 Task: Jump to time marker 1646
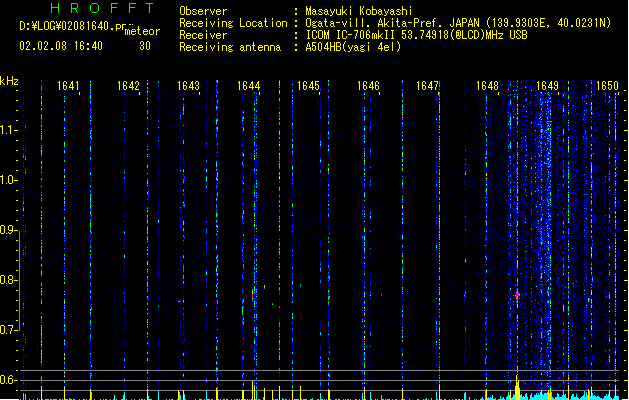368,86
